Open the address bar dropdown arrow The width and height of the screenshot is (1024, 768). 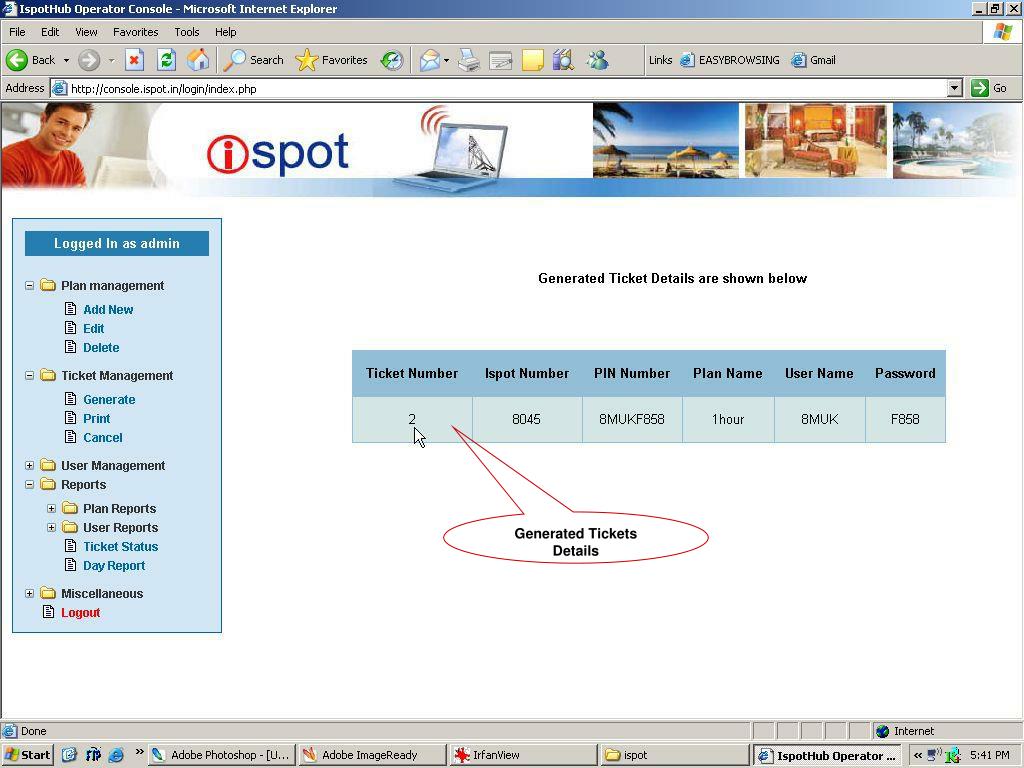coord(954,88)
